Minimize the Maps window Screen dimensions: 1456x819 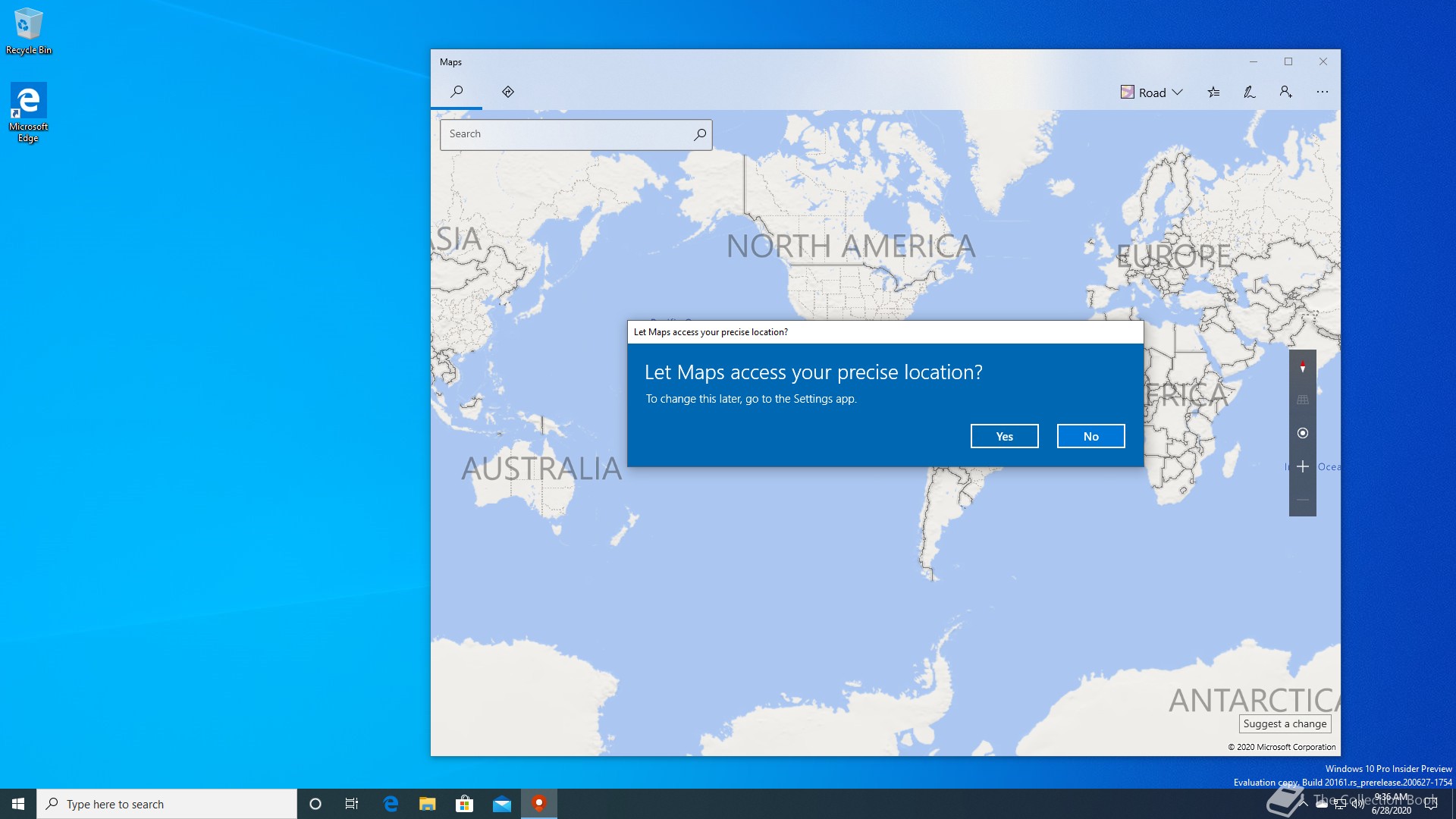point(1254,61)
